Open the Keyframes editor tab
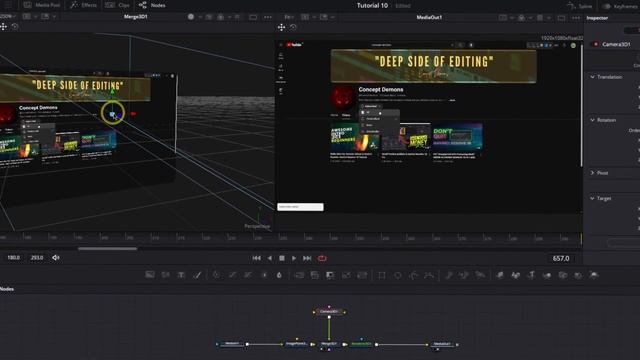The height and width of the screenshot is (360, 640). 621,6
